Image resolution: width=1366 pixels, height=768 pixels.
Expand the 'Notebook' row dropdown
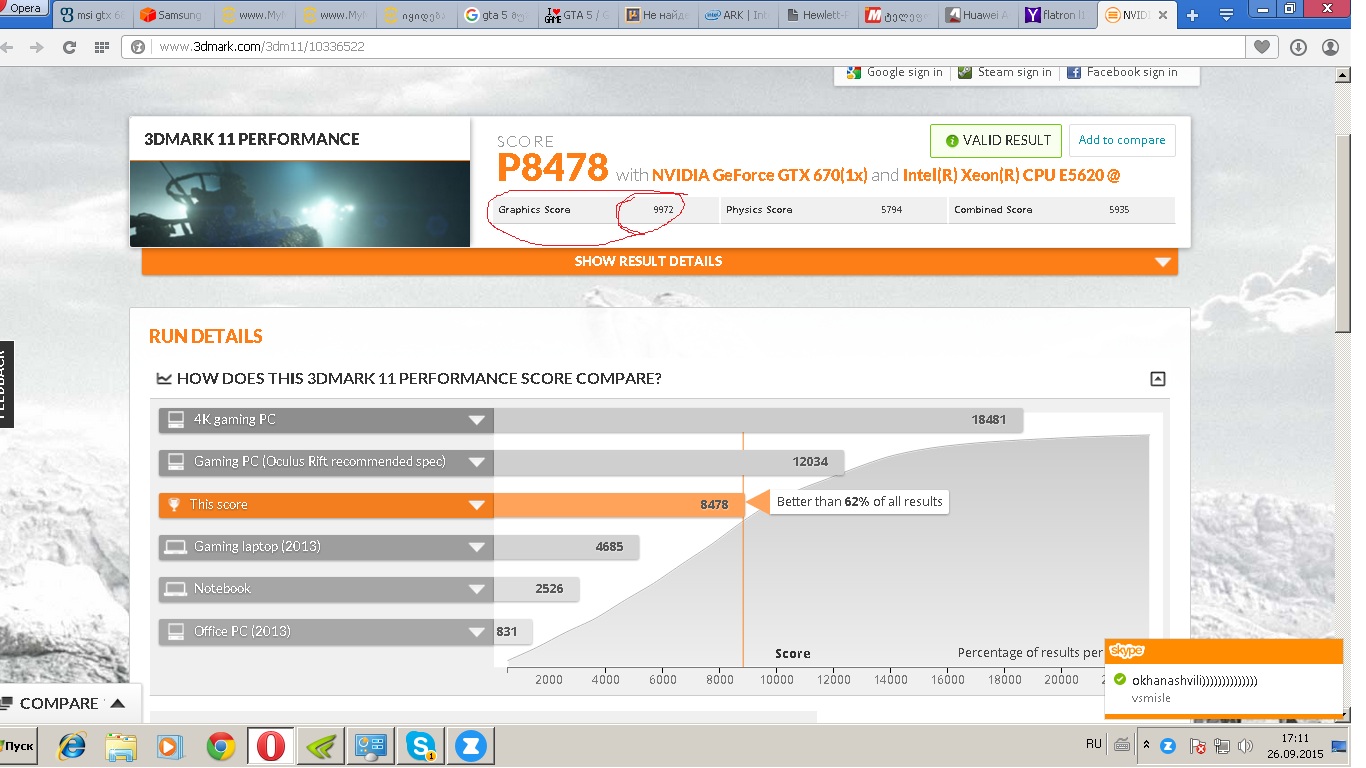click(x=477, y=589)
